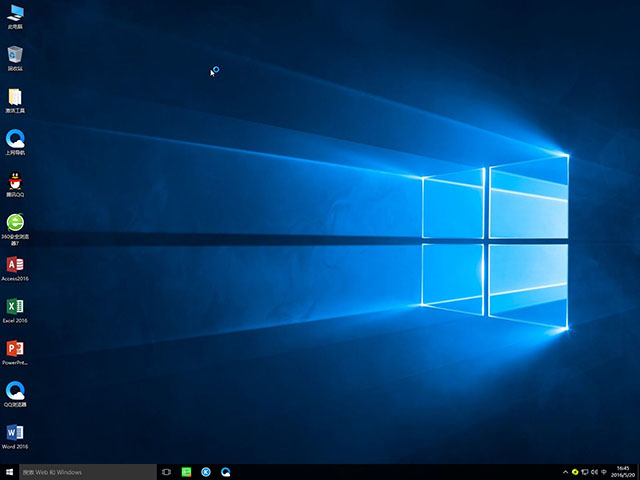Toggle the input method indicator in tray
The height and width of the screenshot is (480, 640).
click(605, 471)
